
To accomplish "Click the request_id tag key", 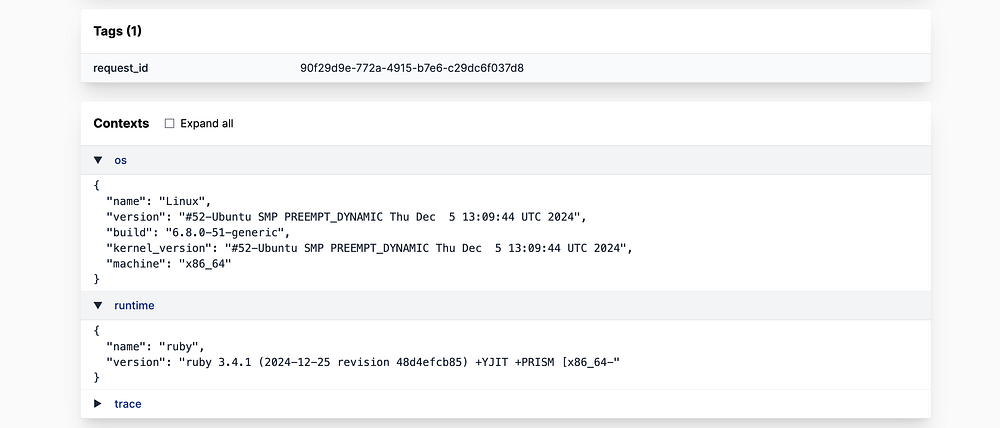I will [121, 68].
